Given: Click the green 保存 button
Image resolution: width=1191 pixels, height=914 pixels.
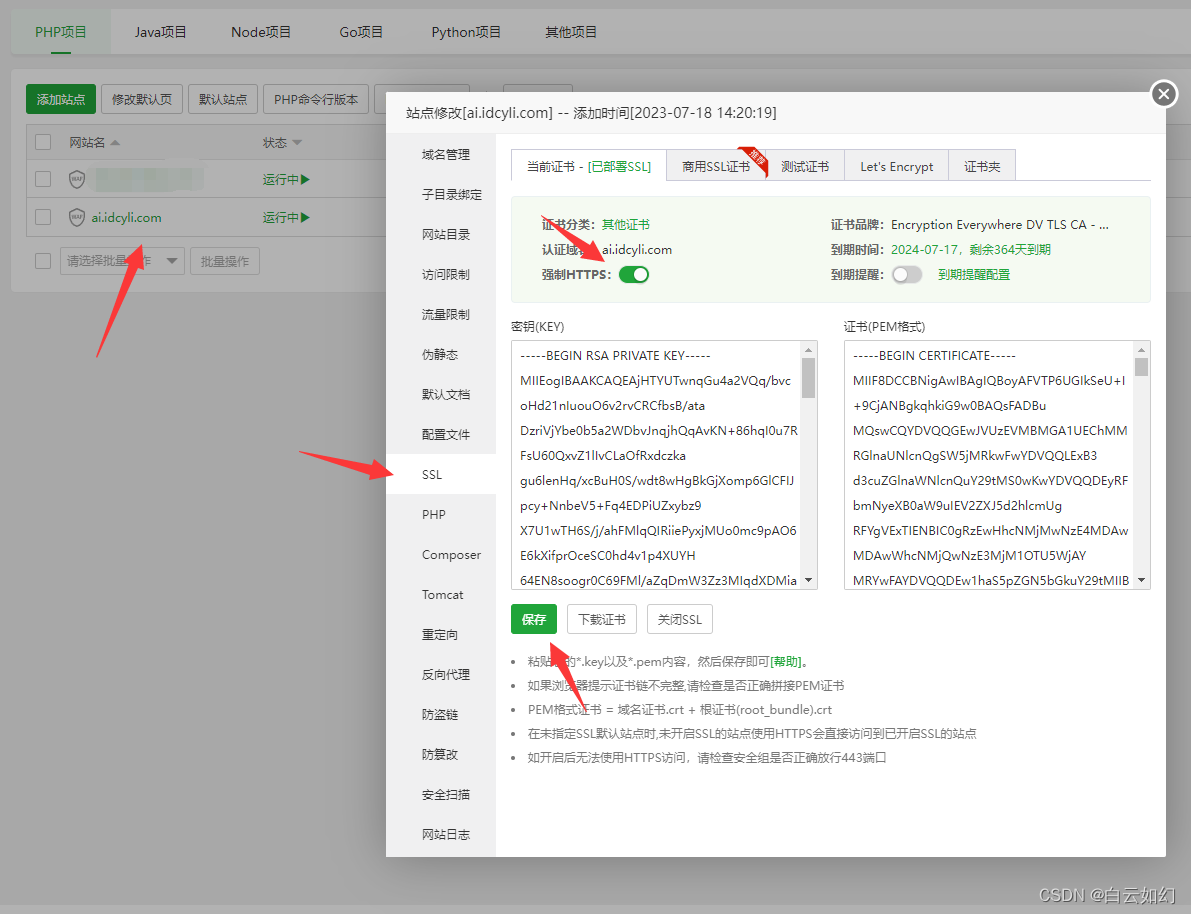Looking at the screenshot, I should click(534, 619).
